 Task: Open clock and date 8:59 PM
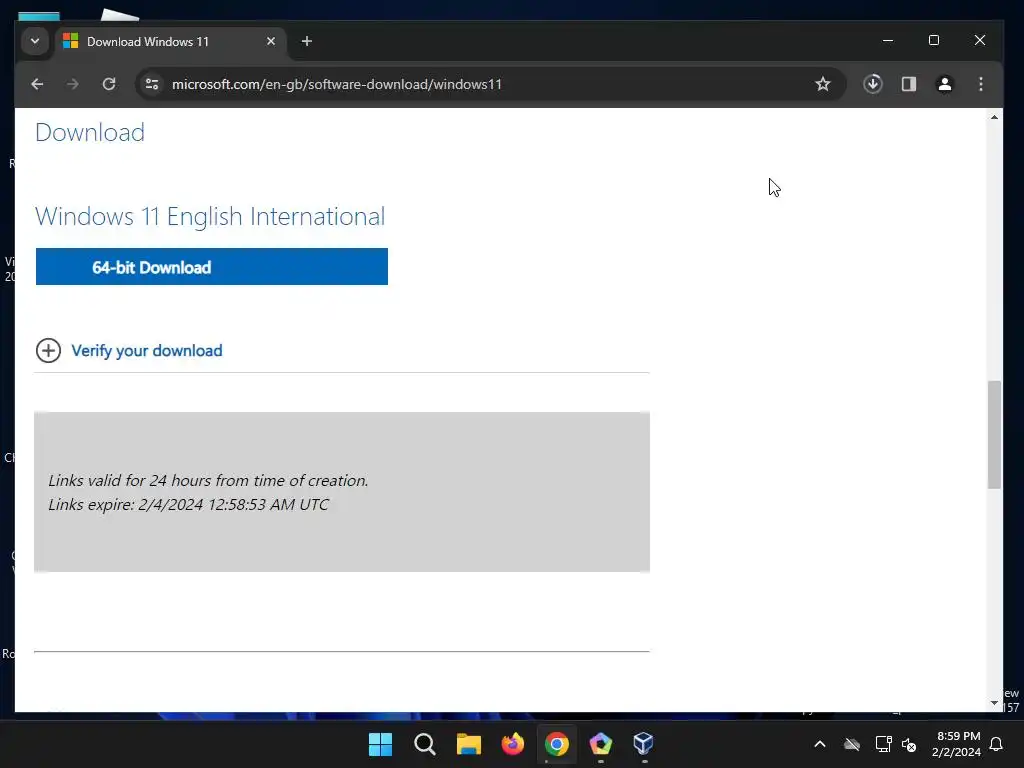click(x=956, y=744)
